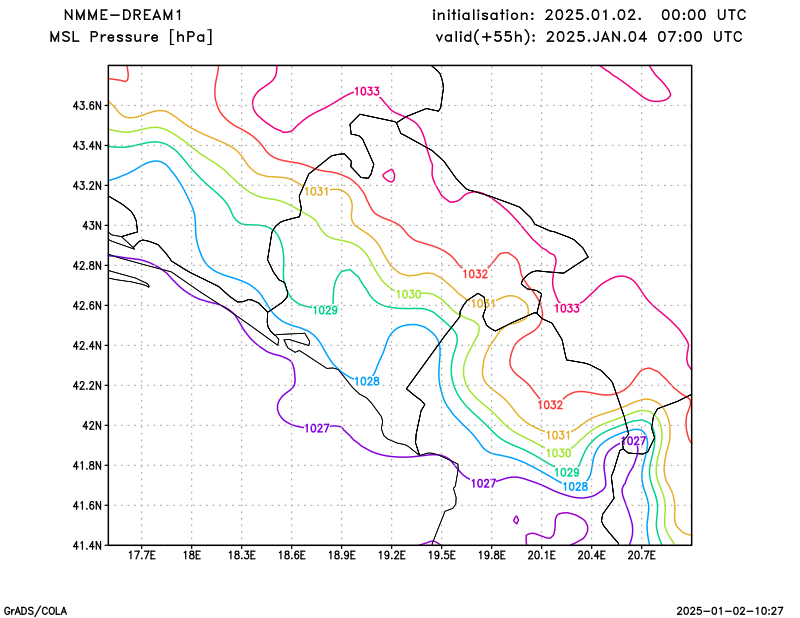Click the 18.3E longitude axis label

241,556
